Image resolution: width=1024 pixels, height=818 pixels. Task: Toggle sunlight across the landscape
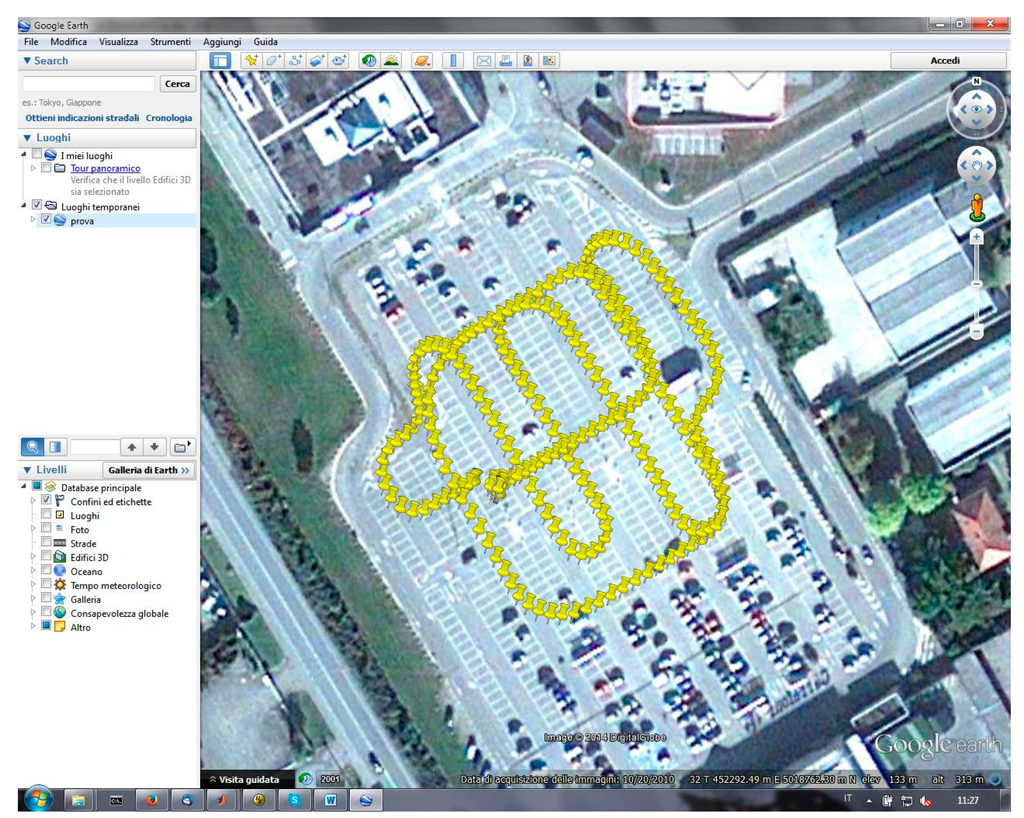[391, 60]
